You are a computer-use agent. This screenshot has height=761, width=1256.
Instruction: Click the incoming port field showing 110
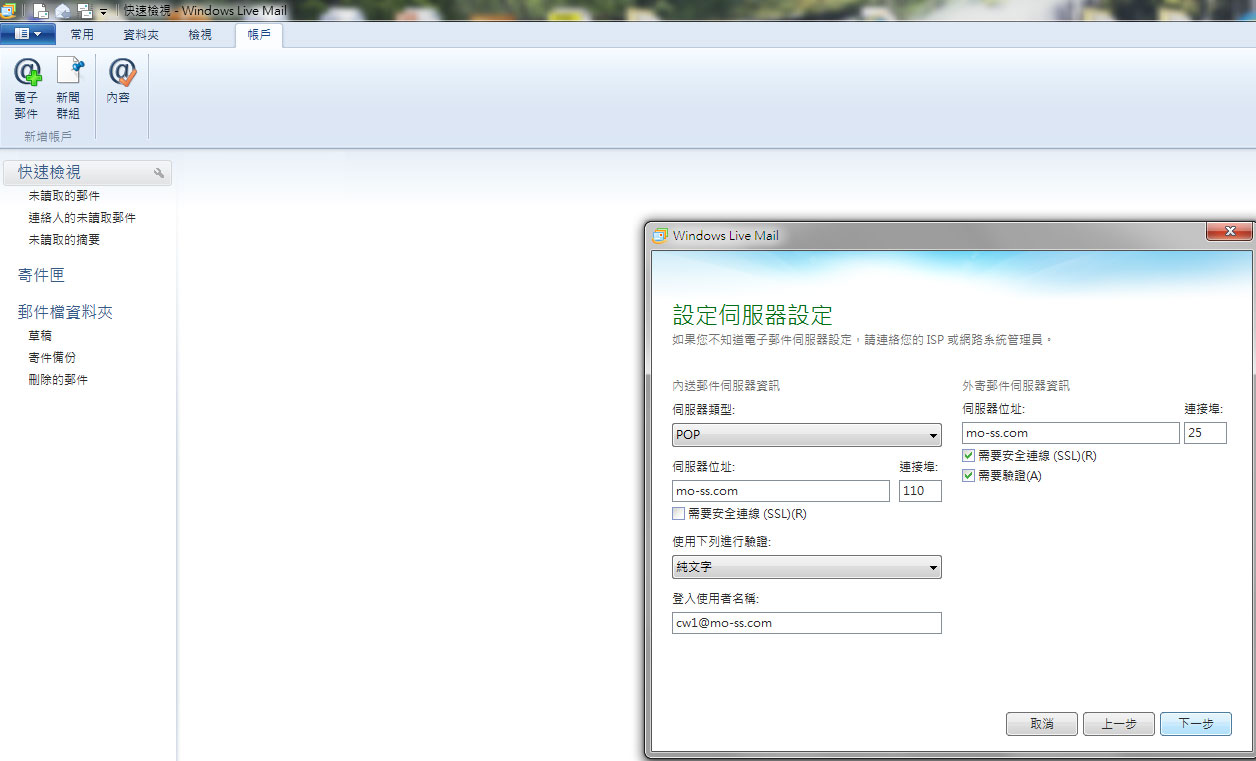tap(920, 491)
